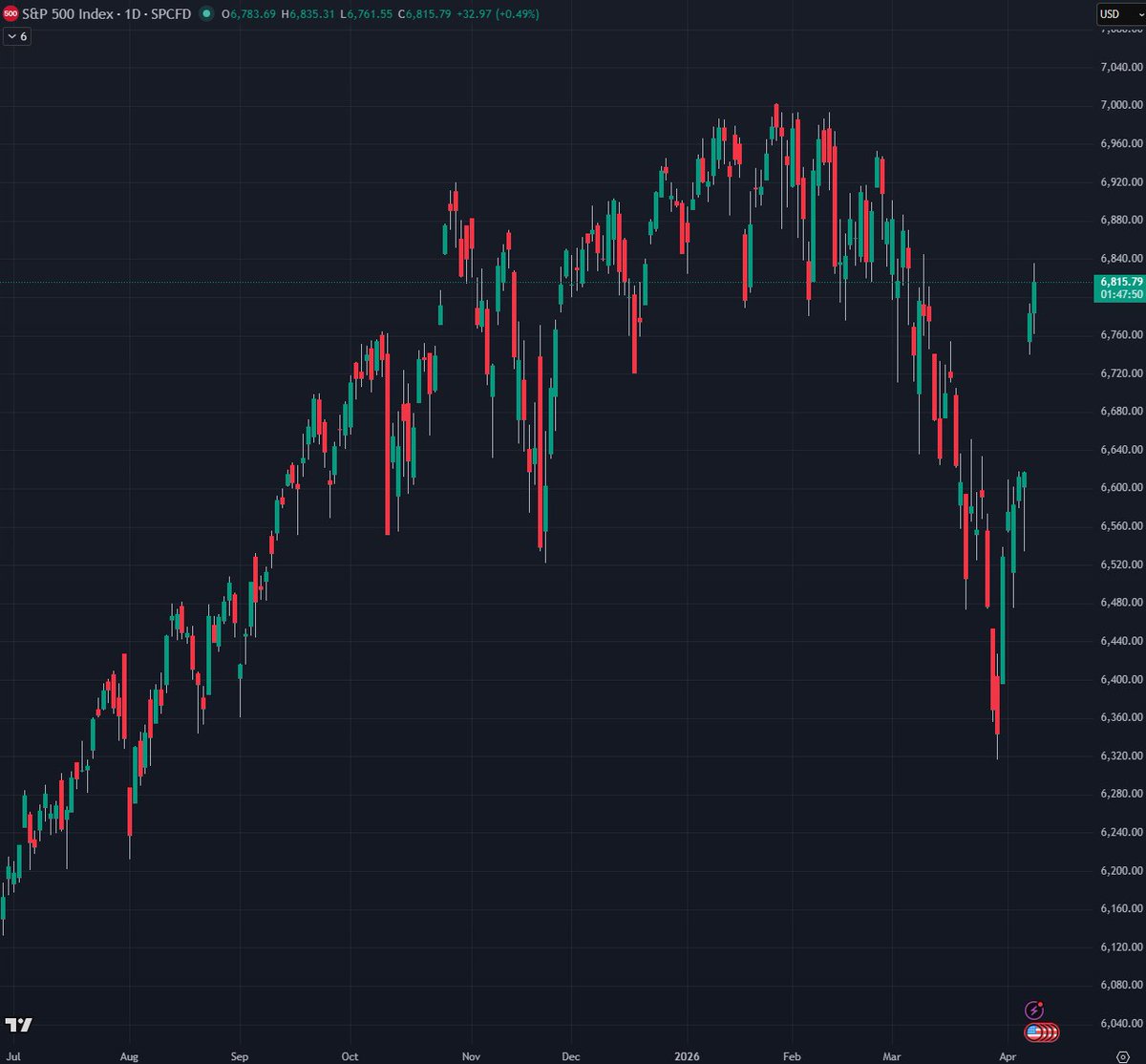Click the 6,320.00 price scale label
This screenshot has width=1146, height=1064.
(x=1121, y=755)
